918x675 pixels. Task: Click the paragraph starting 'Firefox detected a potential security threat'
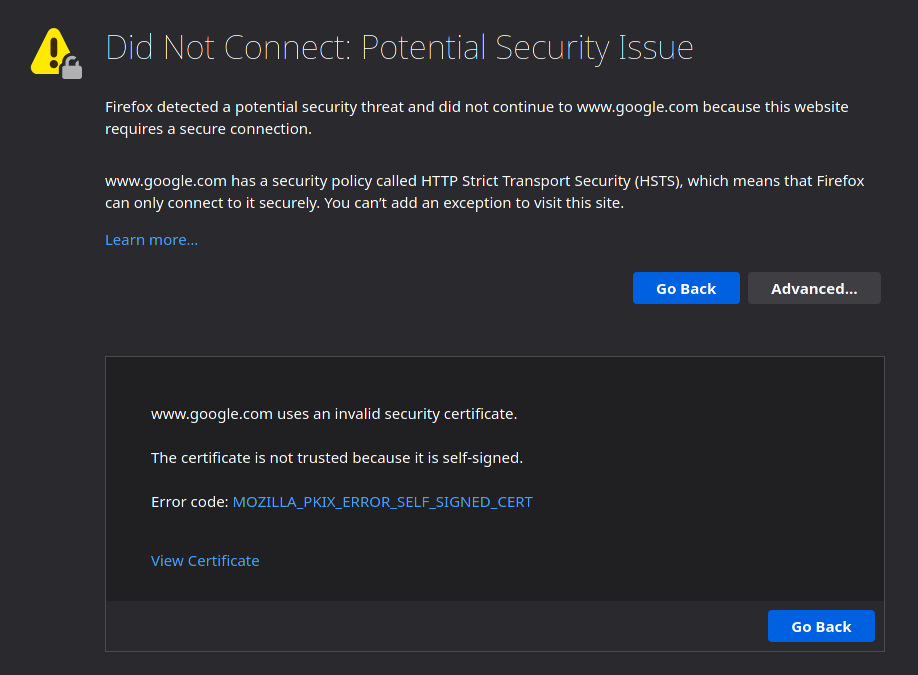pos(477,118)
